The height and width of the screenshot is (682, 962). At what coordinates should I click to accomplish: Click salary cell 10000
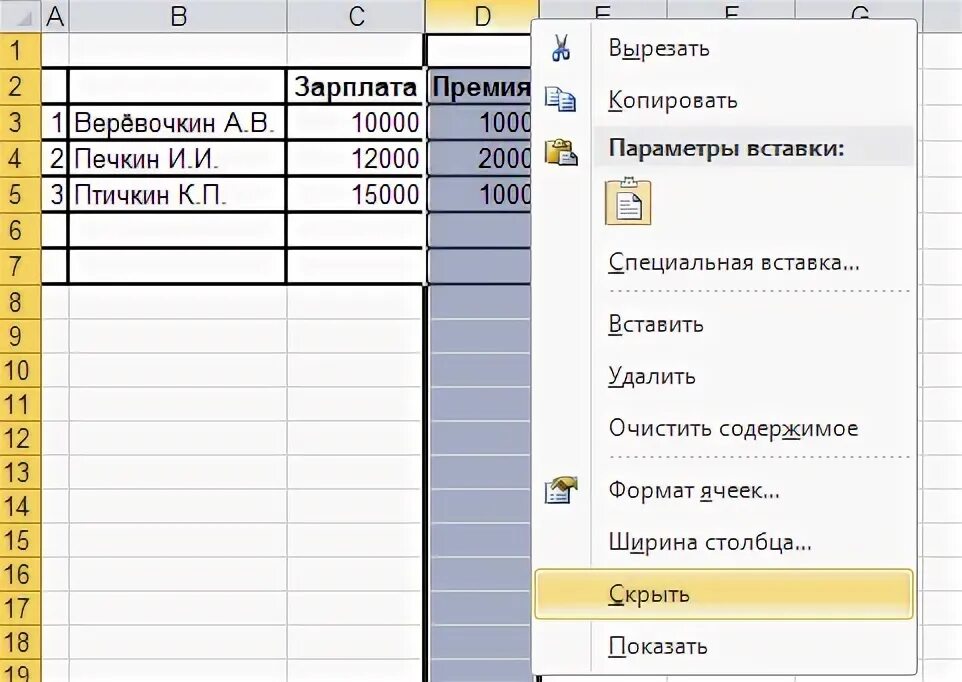[355, 122]
